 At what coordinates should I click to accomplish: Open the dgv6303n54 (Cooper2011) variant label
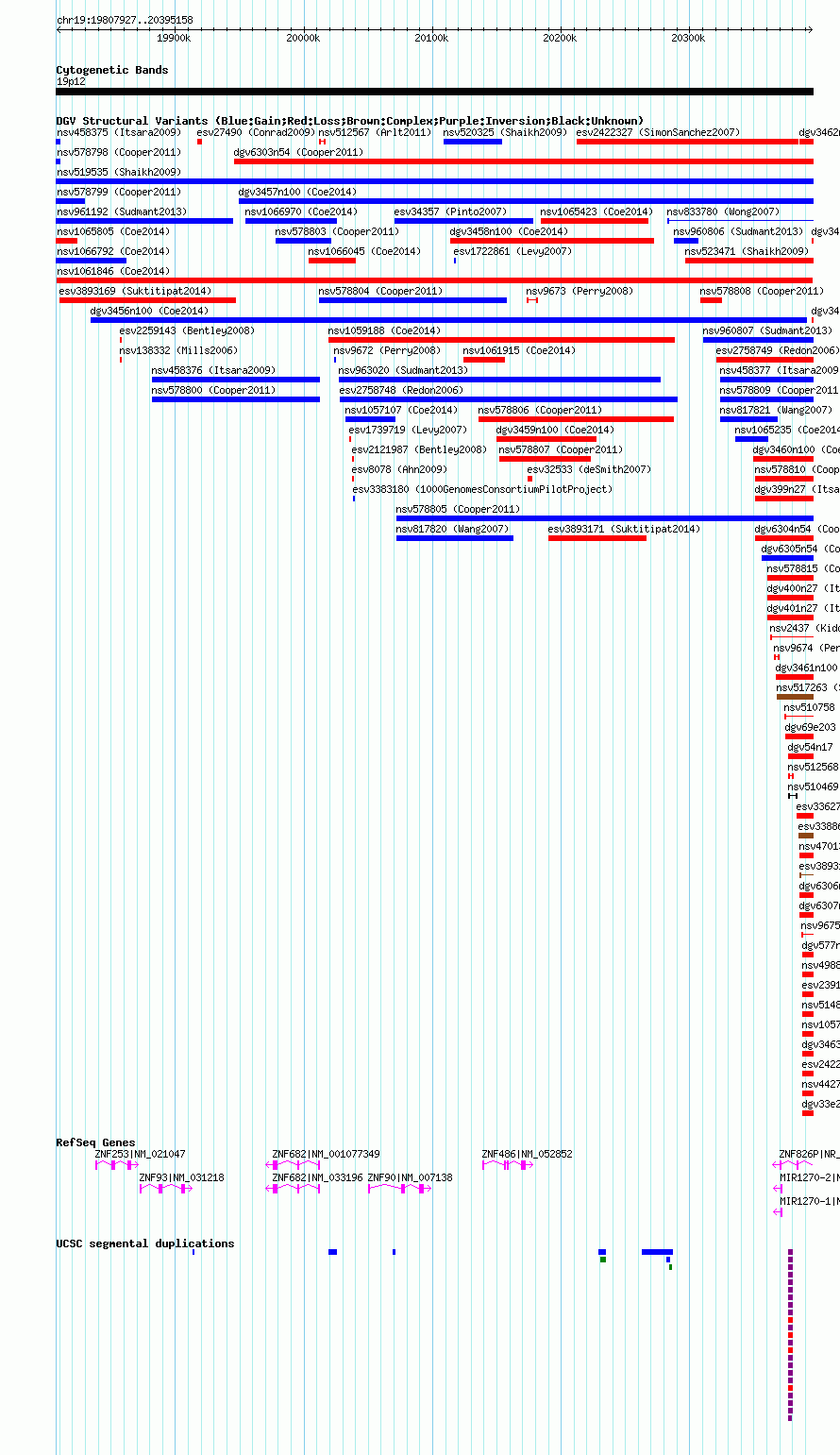coord(298,152)
